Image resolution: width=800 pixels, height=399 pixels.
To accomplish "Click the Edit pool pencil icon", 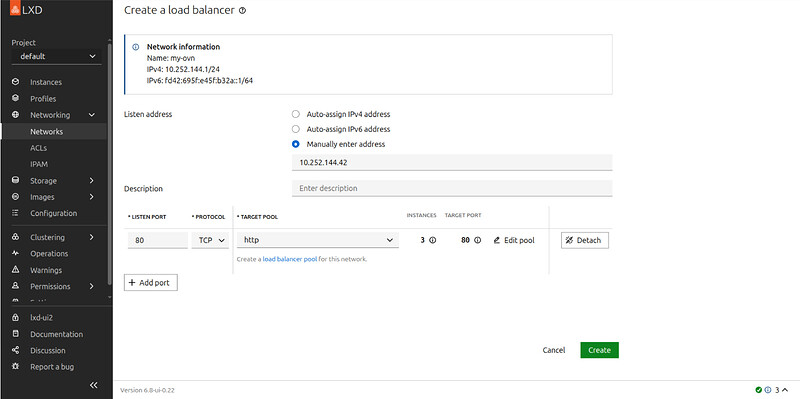I will (497, 240).
